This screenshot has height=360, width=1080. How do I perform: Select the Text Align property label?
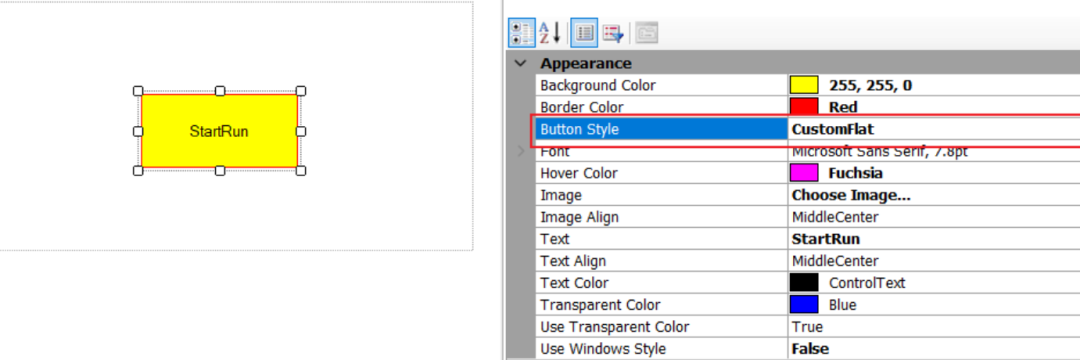tap(573, 261)
